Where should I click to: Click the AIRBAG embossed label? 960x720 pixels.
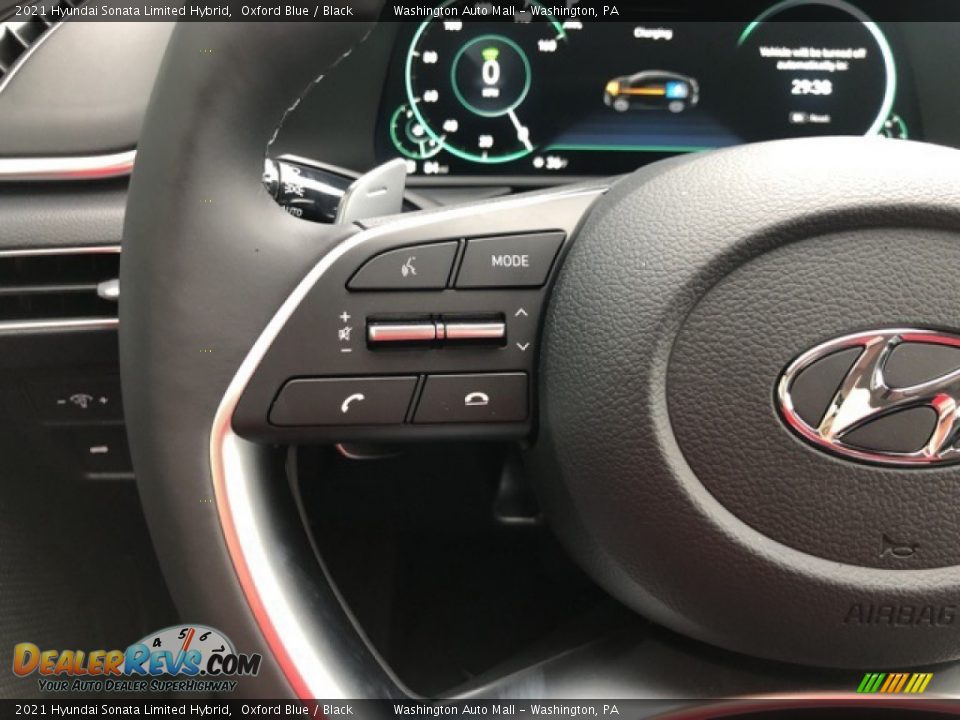coord(901,615)
